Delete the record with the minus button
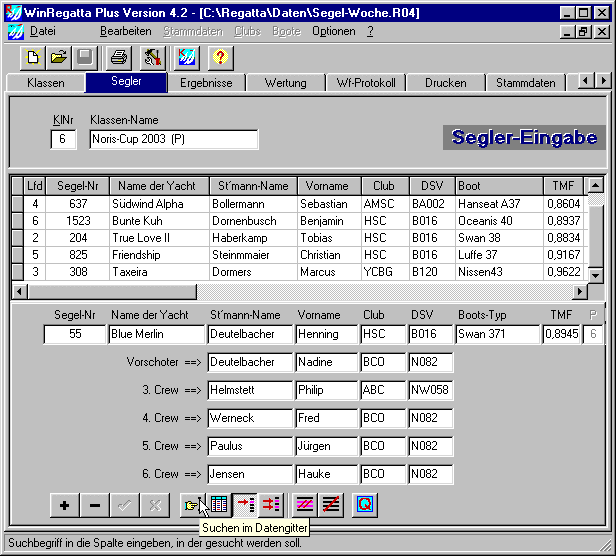Image resolution: width=616 pixels, height=556 pixels. [x=95, y=506]
